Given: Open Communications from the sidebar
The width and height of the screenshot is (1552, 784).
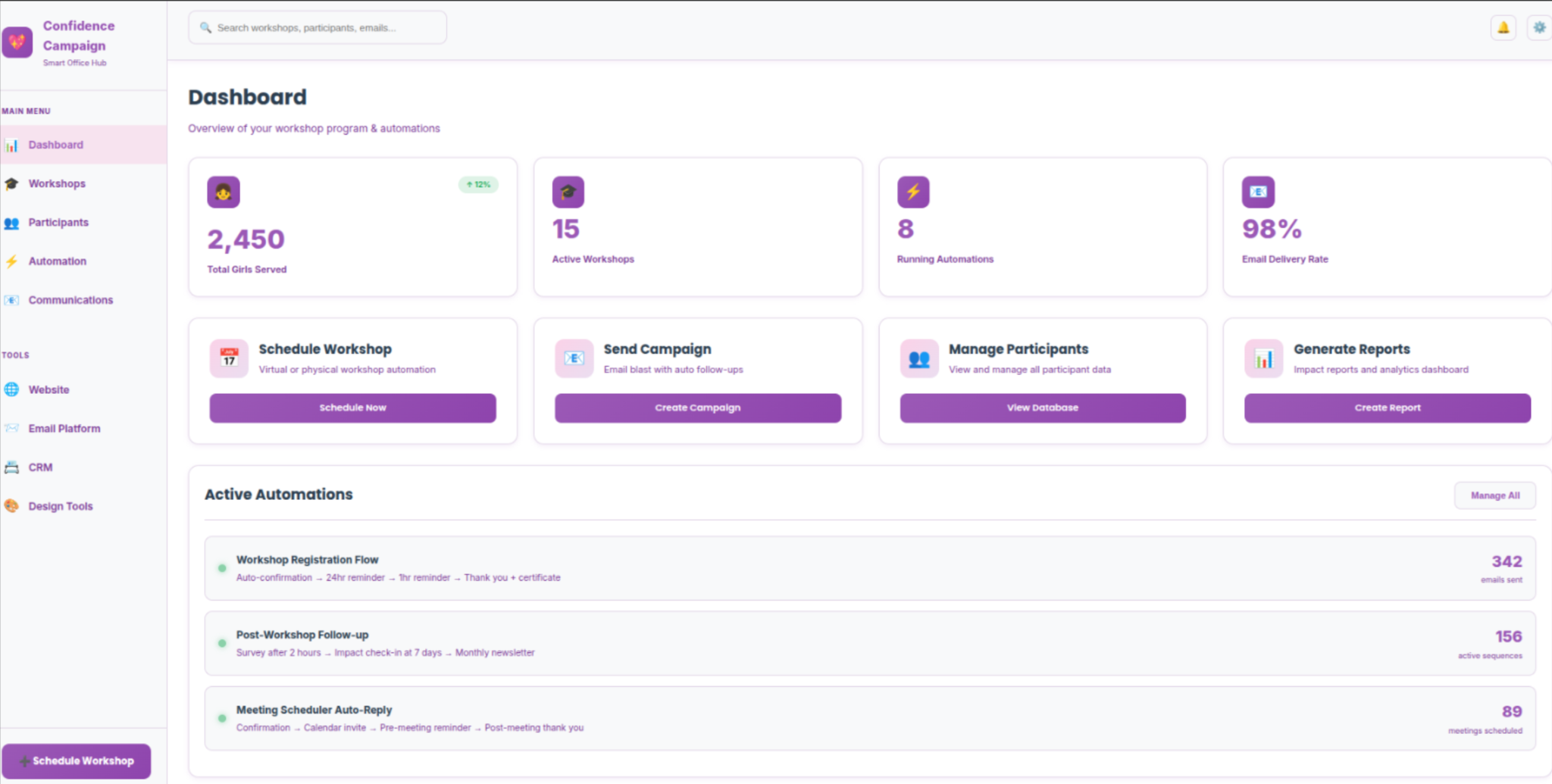Looking at the screenshot, I should coord(83,300).
